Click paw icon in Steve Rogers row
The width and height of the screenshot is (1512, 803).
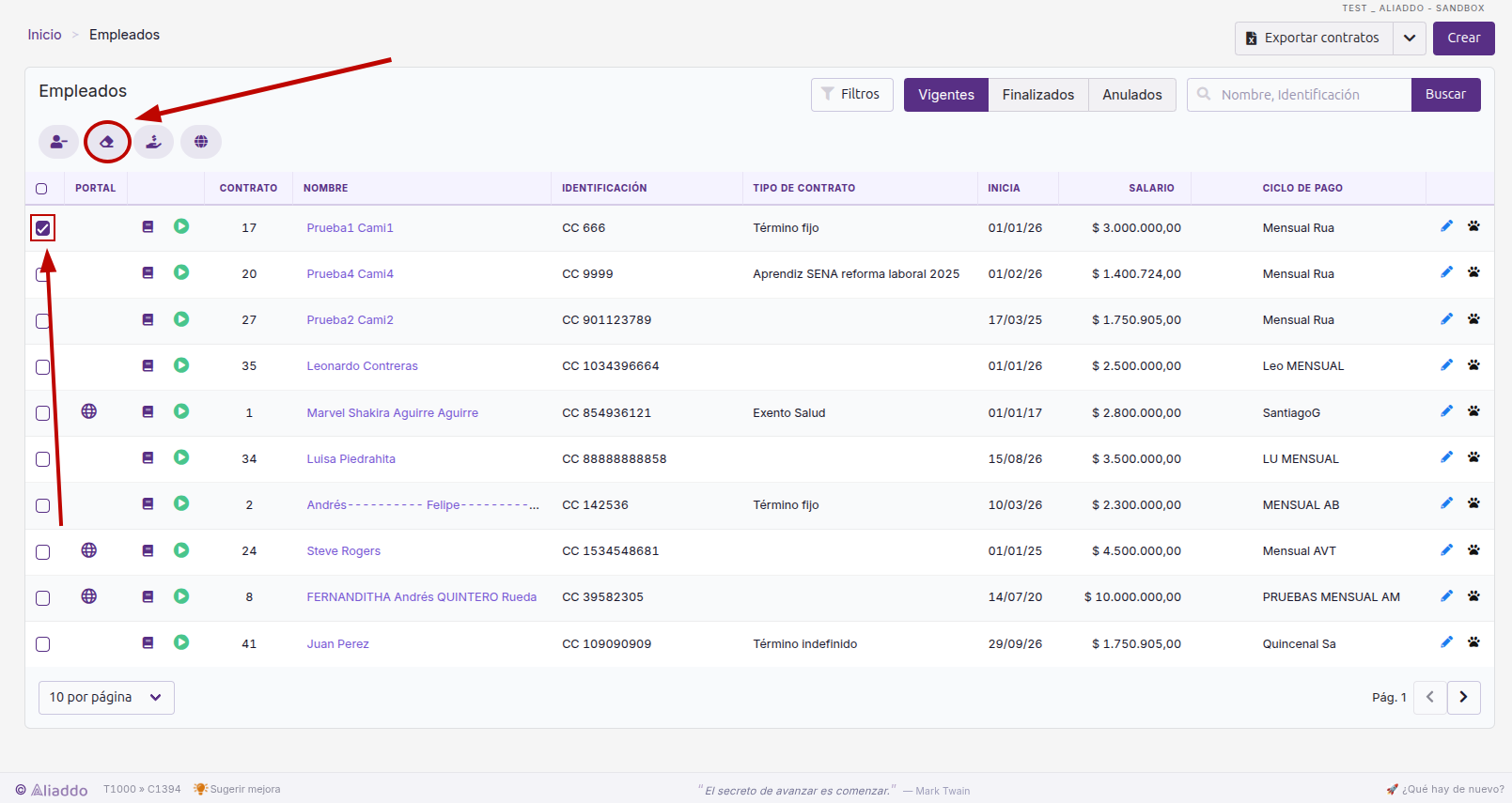tap(1473, 549)
